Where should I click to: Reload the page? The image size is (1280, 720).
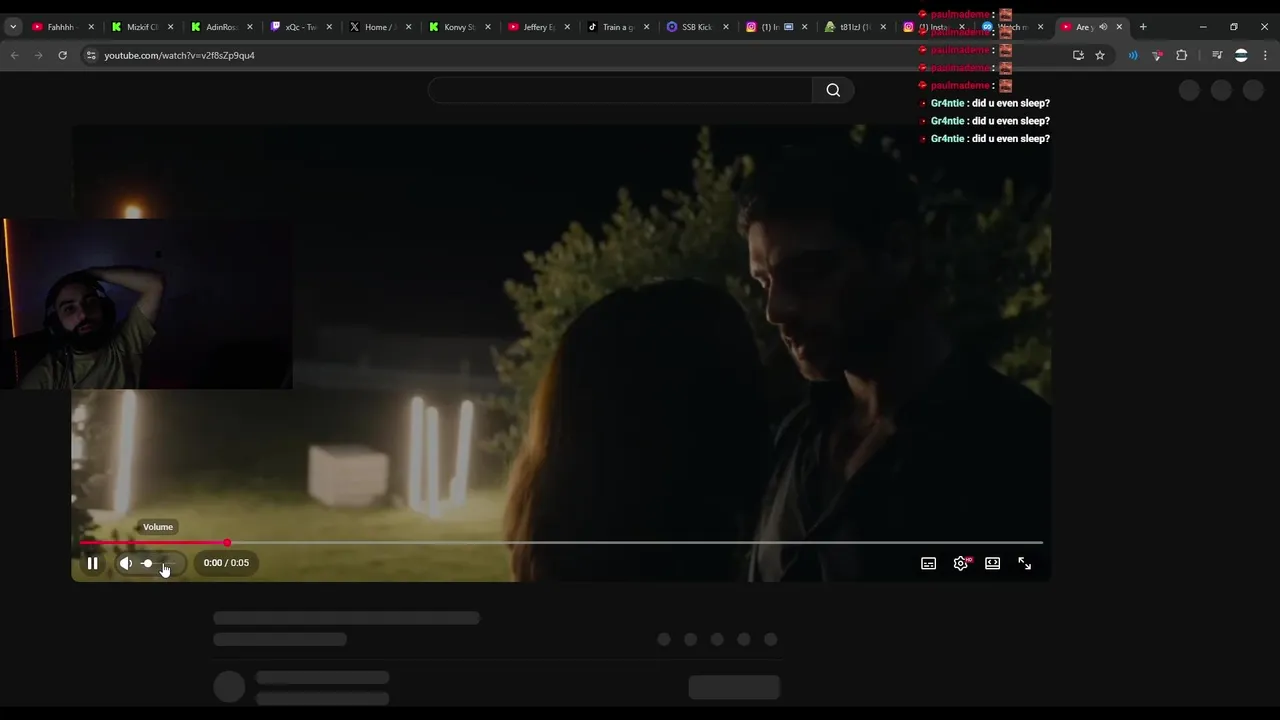62,55
